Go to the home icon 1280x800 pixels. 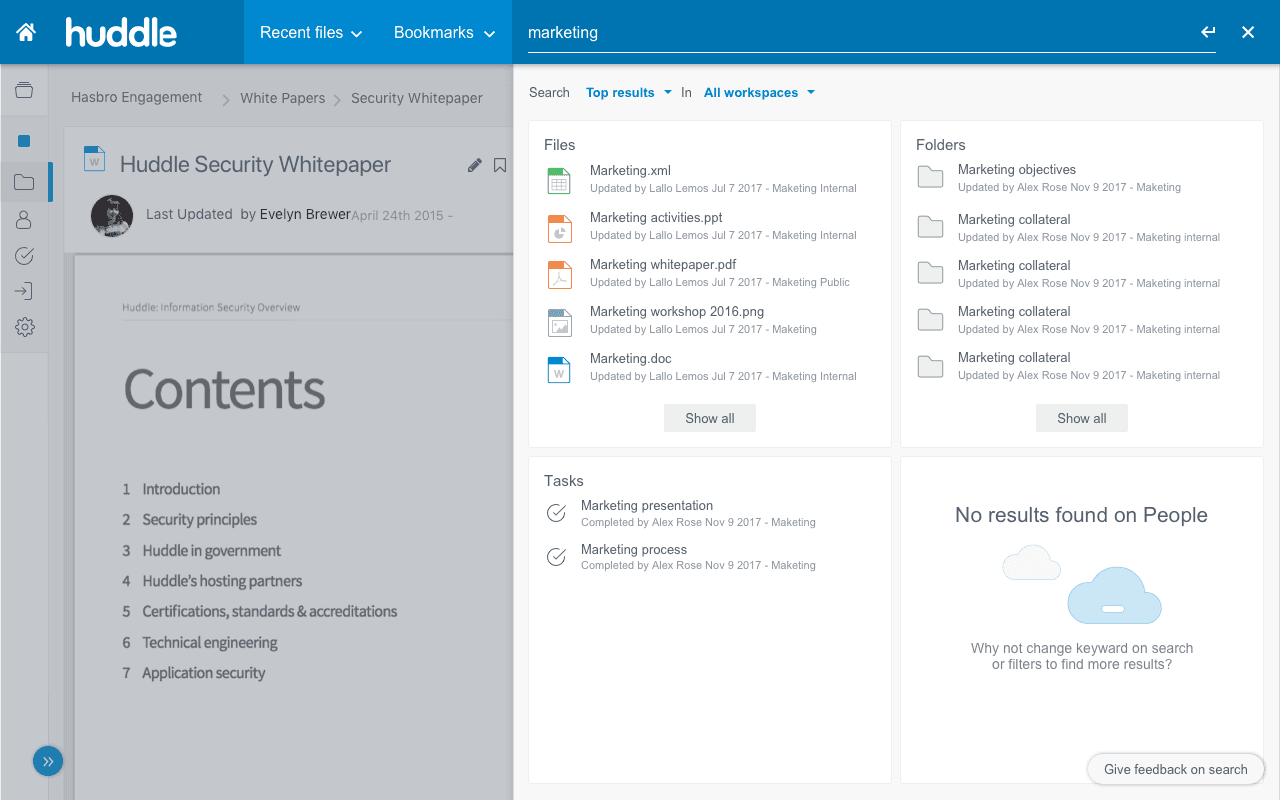point(26,32)
